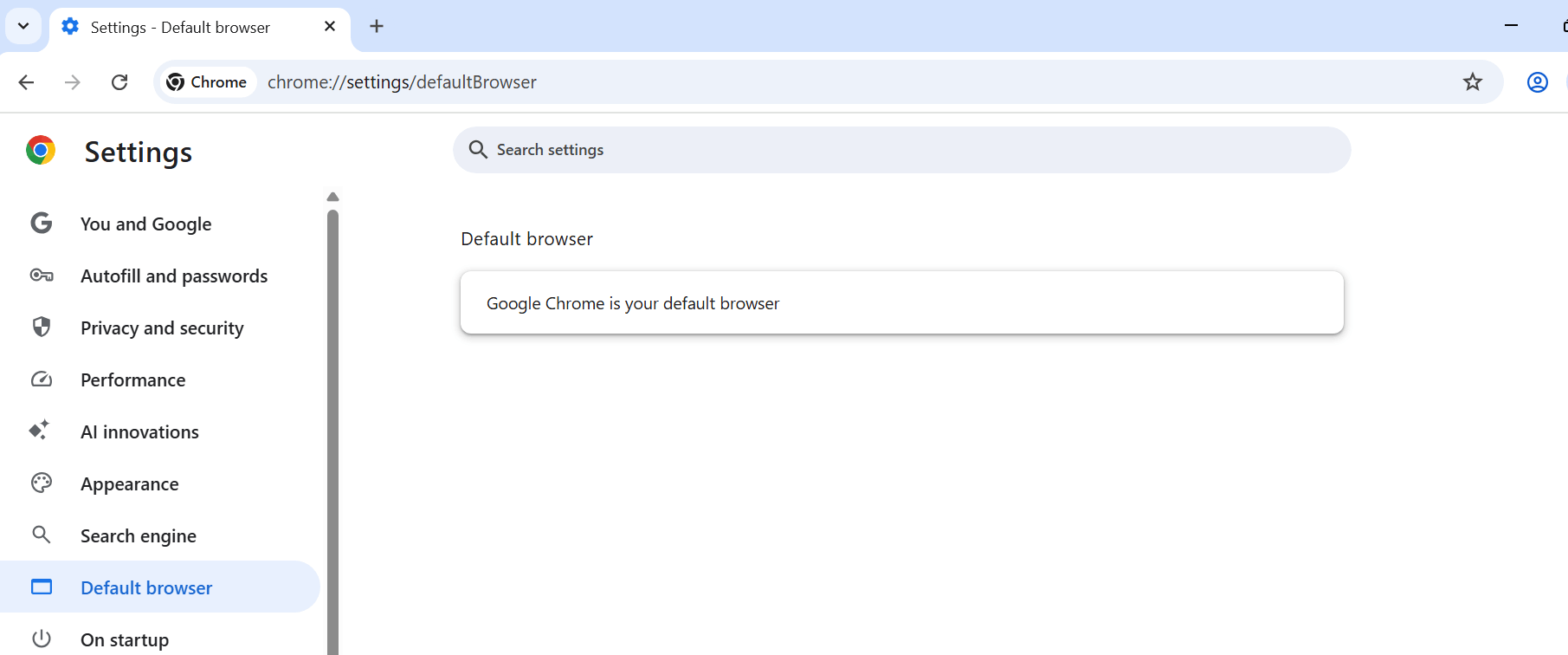
Task: Click 'Google Chrome is your default browser' text
Action: [633, 303]
